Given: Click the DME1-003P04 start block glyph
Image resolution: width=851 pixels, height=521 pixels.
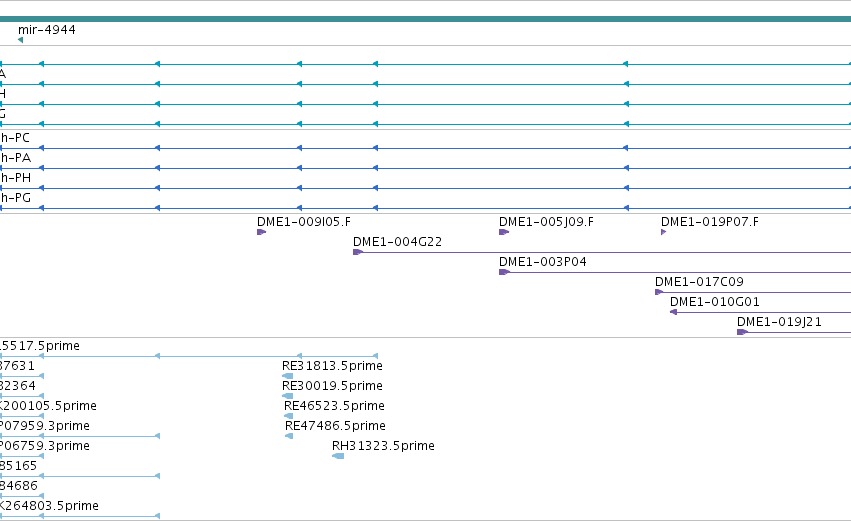Looking at the screenshot, I should click(504, 272).
